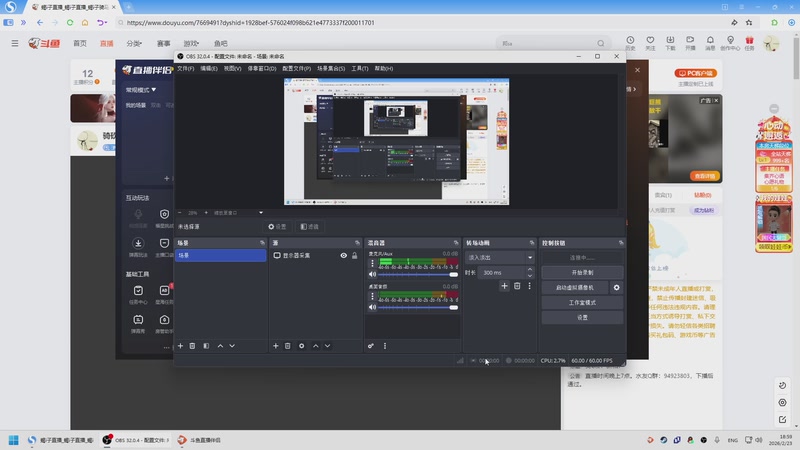This screenshot has height=450, width=800.
Task: Enable 工作室模式 studio mode button
Action: coord(582,303)
